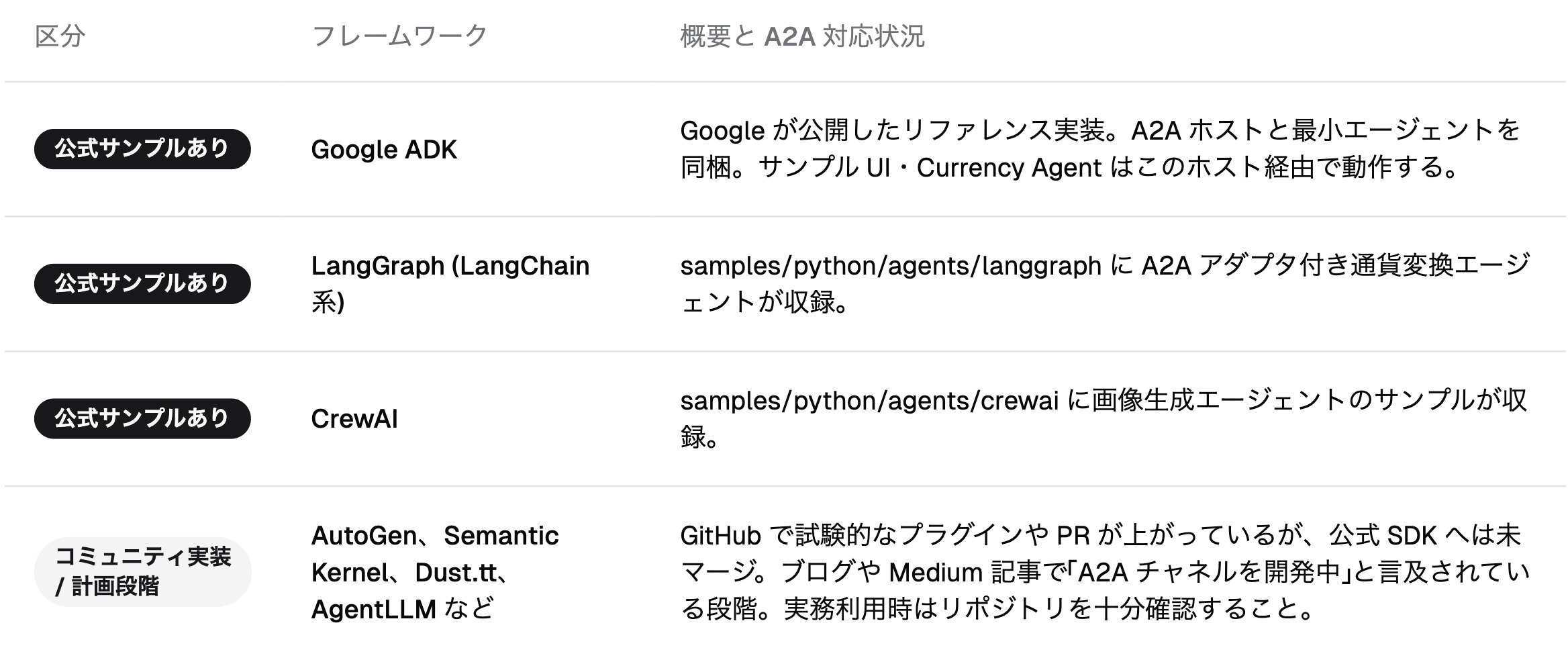Click the 概要と A2A 対応状況 header

click(x=802, y=36)
